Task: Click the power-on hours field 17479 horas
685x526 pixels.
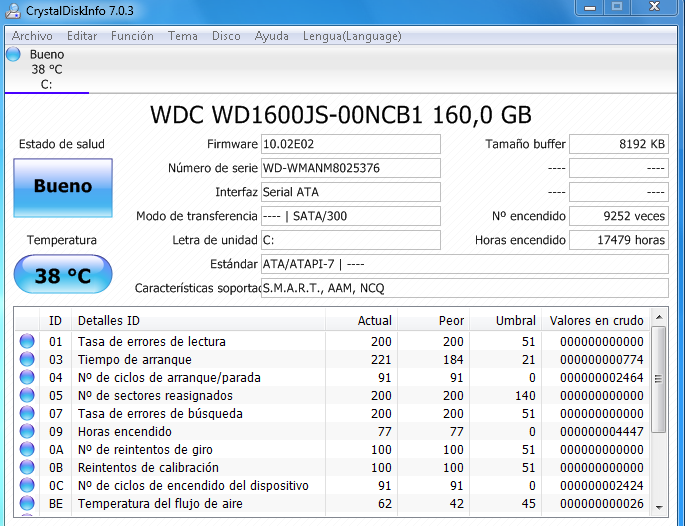Action: coord(619,240)
